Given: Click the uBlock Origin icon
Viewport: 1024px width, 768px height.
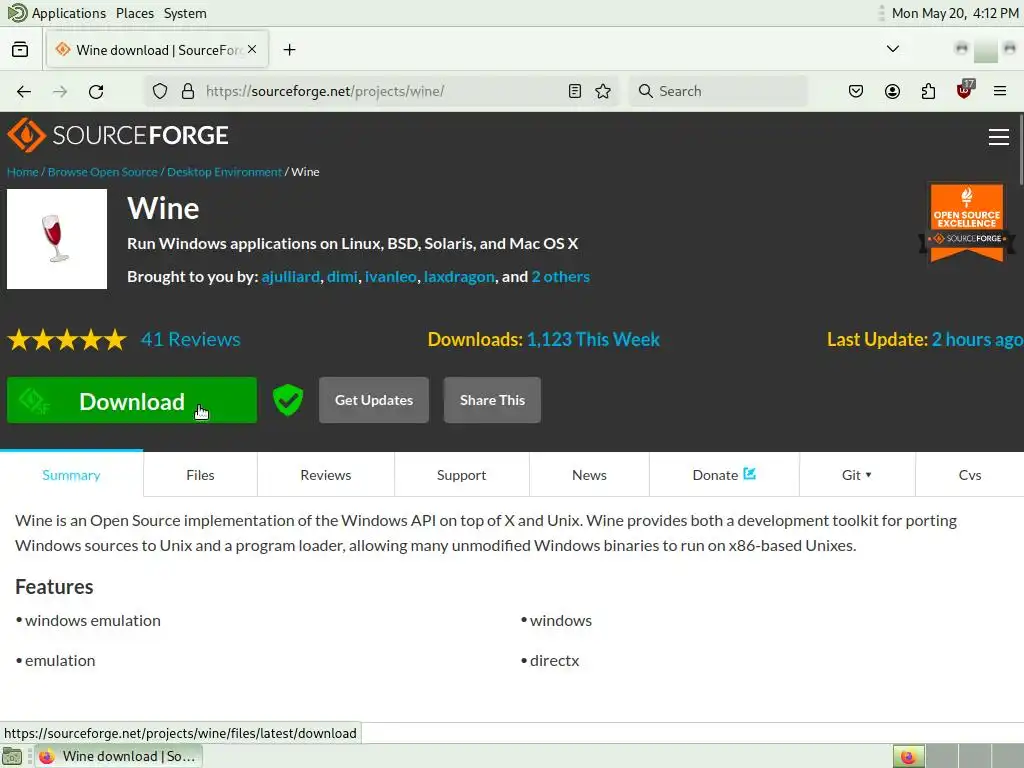Looking at the screenshot, I should click(x=965, y=90).
